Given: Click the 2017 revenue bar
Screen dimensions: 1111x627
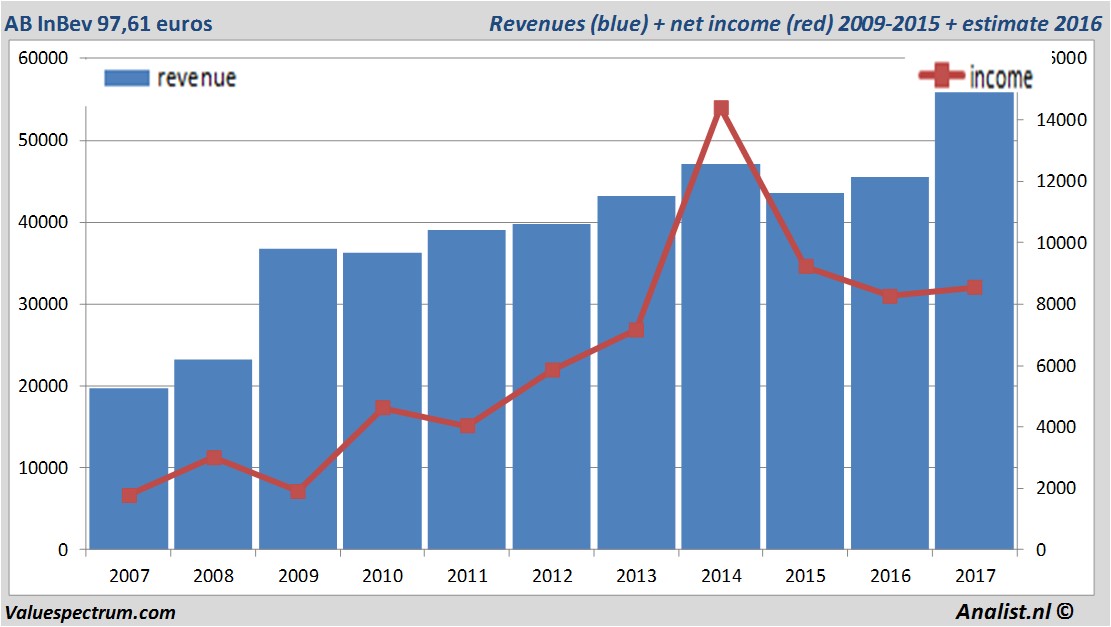Looking at the screenshot, I should click(974, 321).
